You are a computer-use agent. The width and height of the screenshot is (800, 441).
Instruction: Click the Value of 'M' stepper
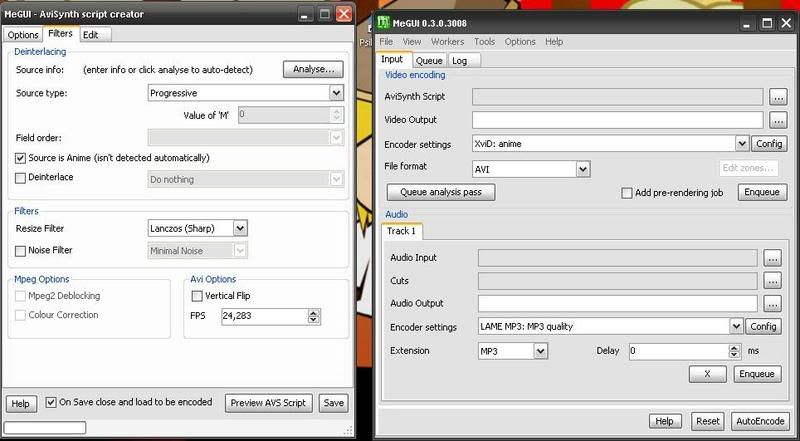336,114
